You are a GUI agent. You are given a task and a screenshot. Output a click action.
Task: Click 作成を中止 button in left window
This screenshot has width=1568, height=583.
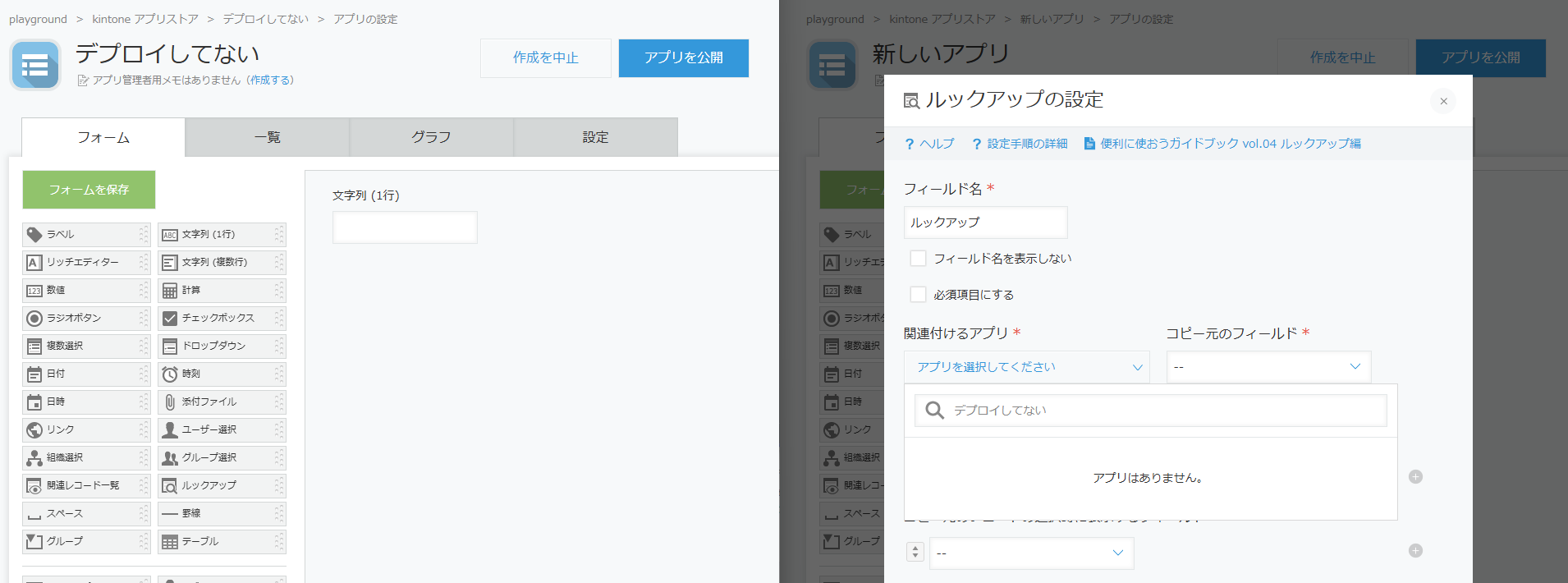click(x=546, y=58)
